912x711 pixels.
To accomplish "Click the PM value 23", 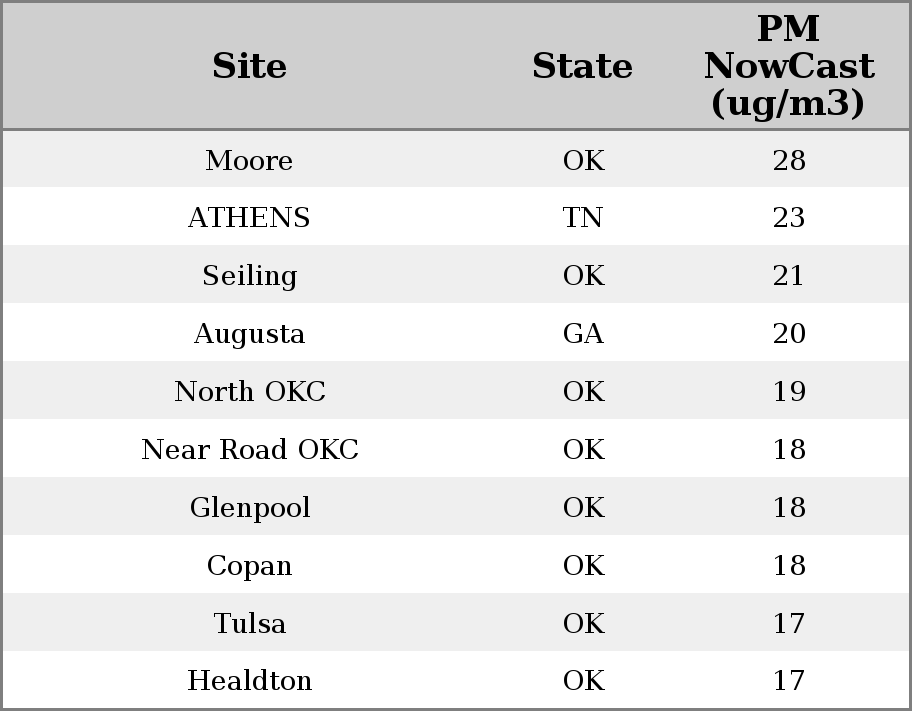I will coord(789,218).
